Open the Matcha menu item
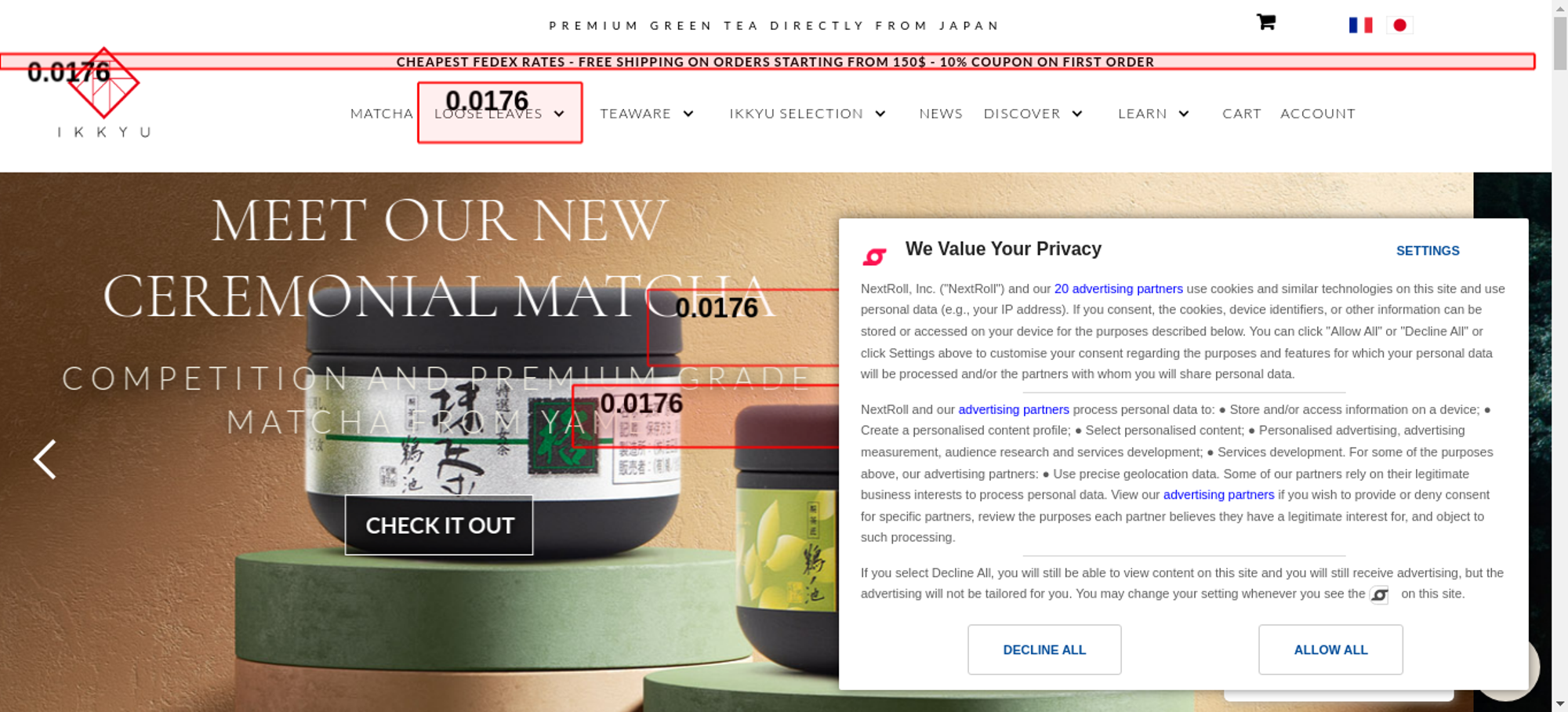This screenshot has width=1568, height=712. (382, 114)
